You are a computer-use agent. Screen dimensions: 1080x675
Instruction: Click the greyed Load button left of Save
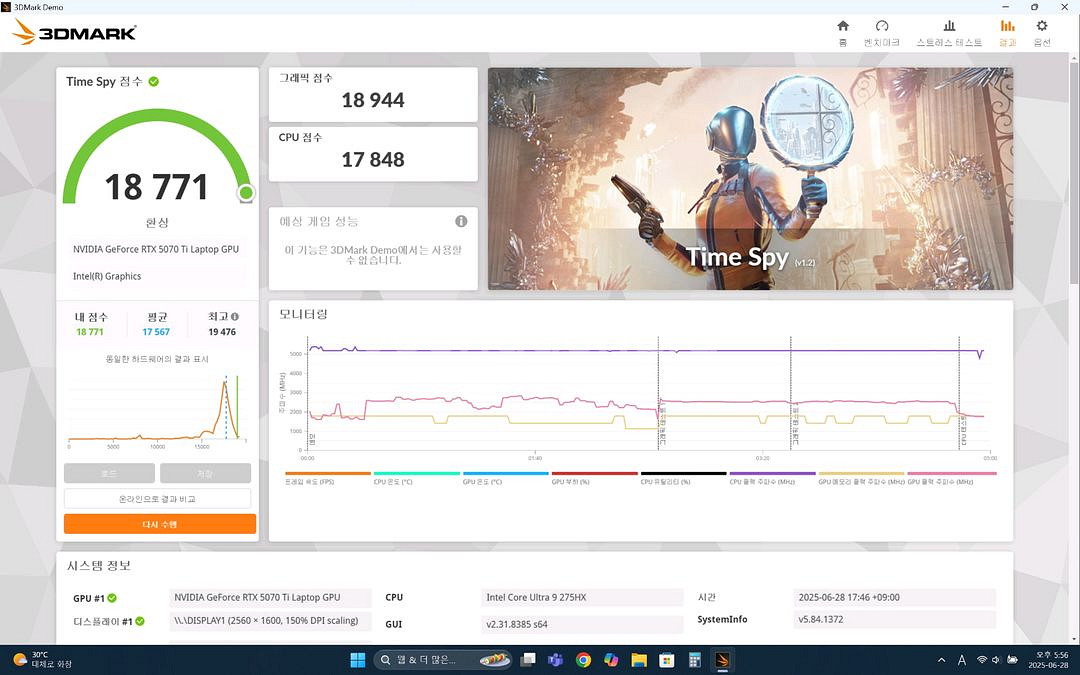pos(109,473)
